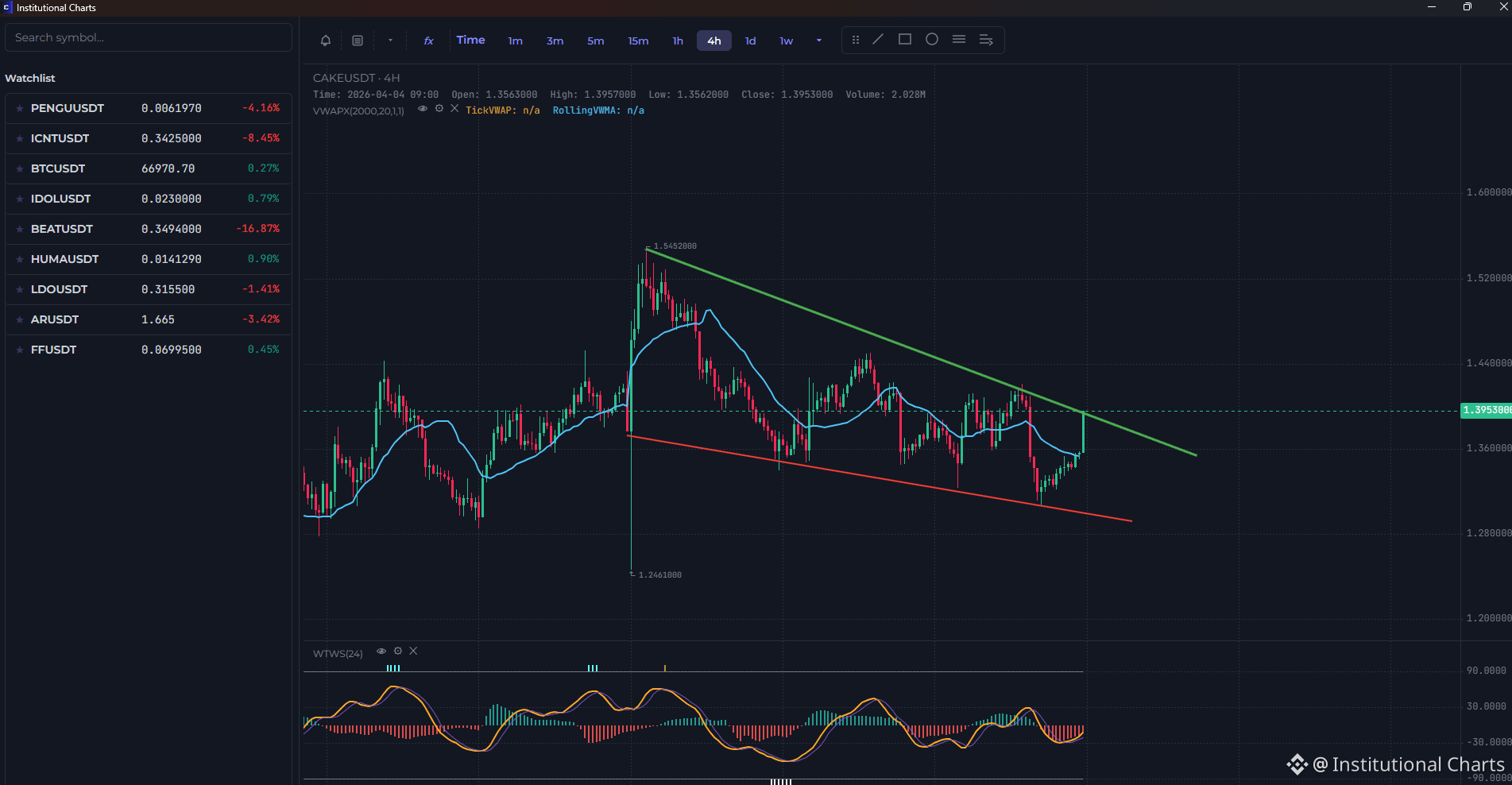
Task: Star ICNTUSDT in the watchlist
Action: (x=20, y=138)
